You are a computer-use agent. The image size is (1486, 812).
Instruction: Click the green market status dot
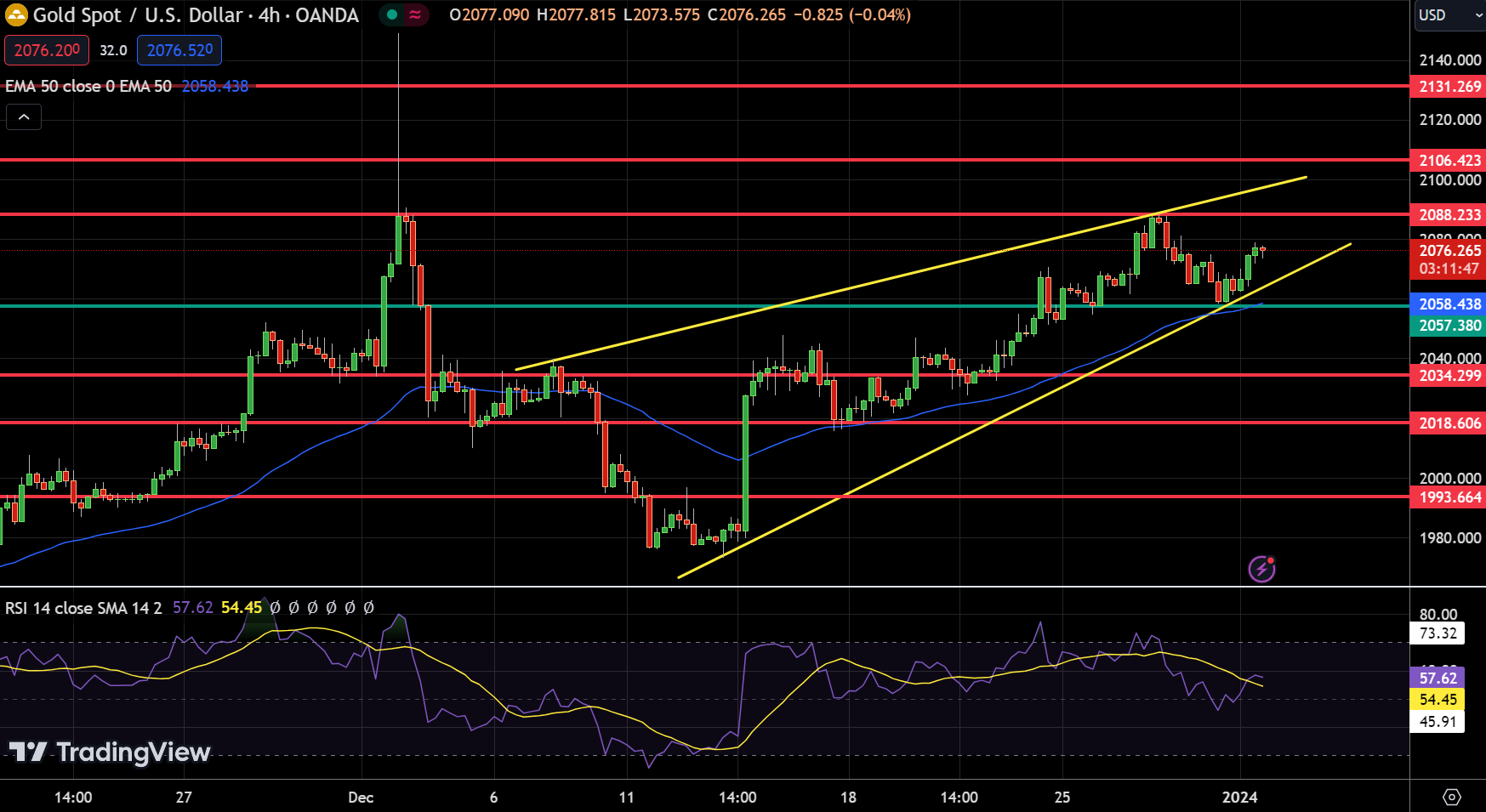pyautogui.click(x=392, y=14)
